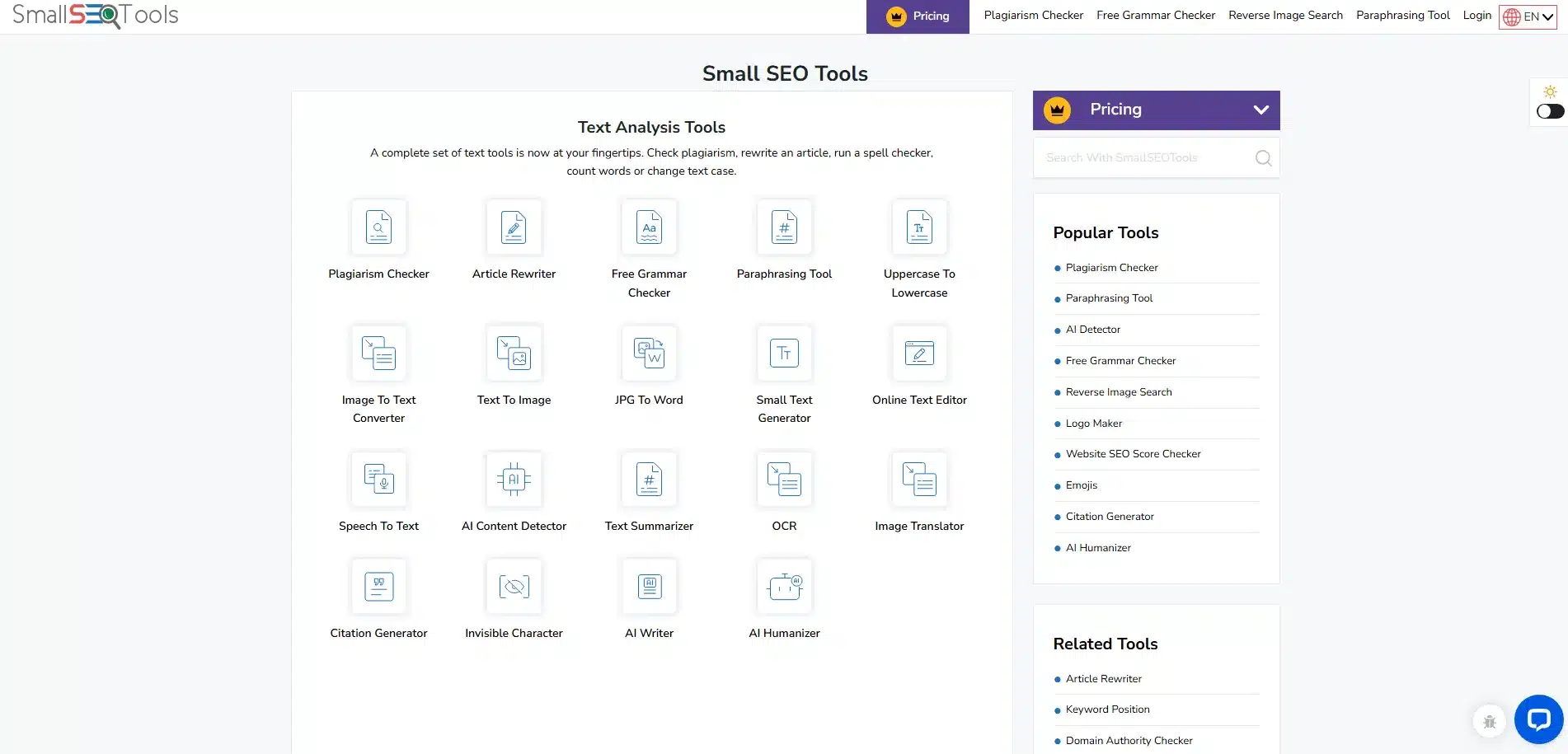Click the 'Online Text Editor' label text
1568x754 pixels.
919,400
